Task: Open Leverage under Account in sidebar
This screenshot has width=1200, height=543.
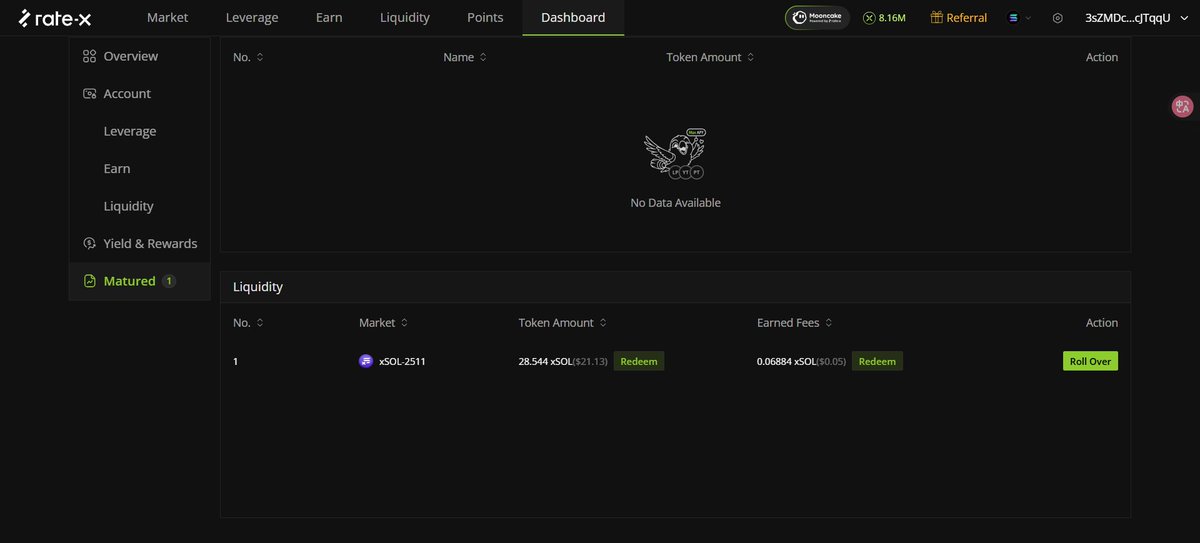Action: pyautogui.click(x=130, y=131)
